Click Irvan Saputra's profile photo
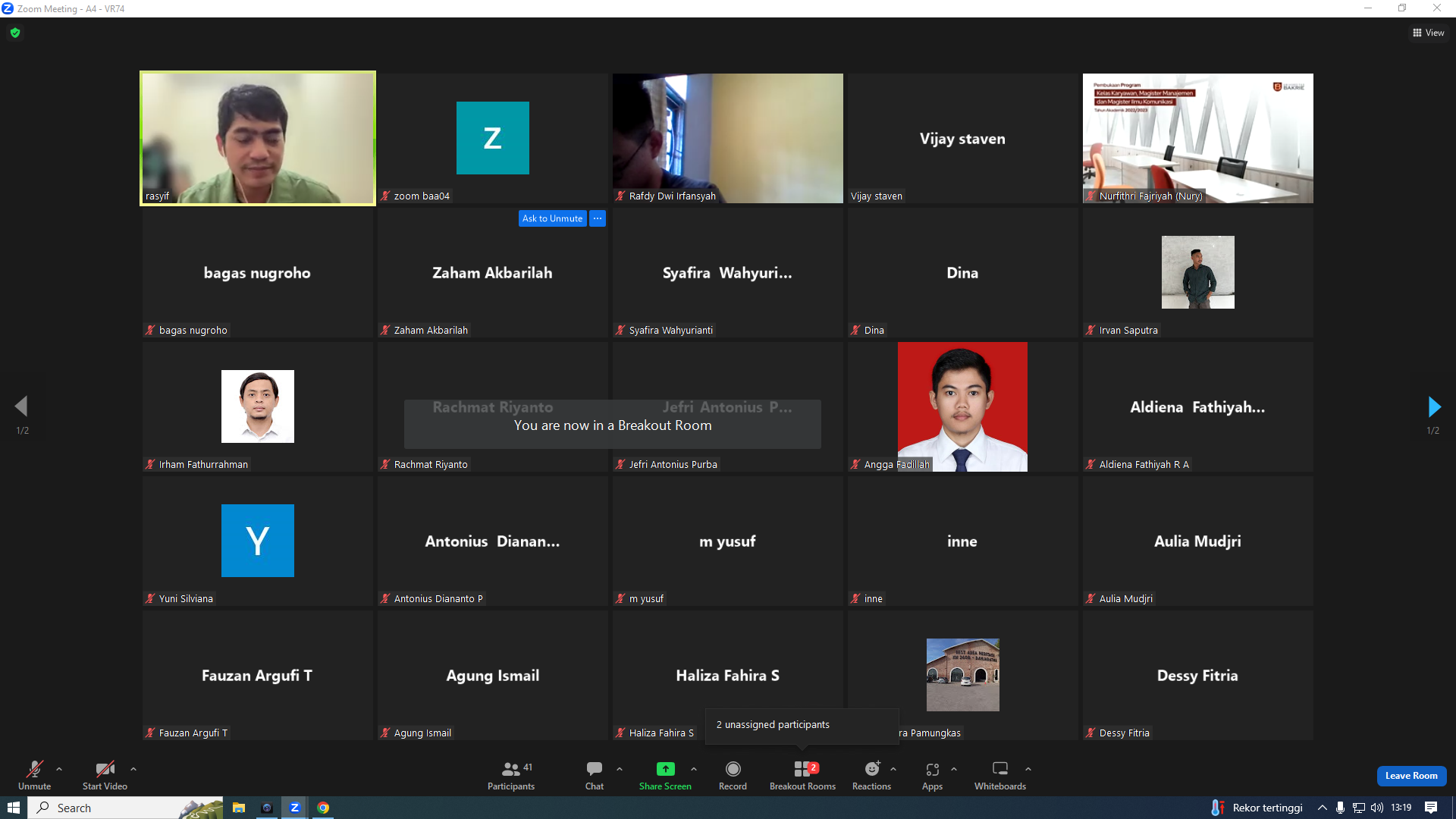Screen dimensions: 1456x819 click(x=1197, y=272)
